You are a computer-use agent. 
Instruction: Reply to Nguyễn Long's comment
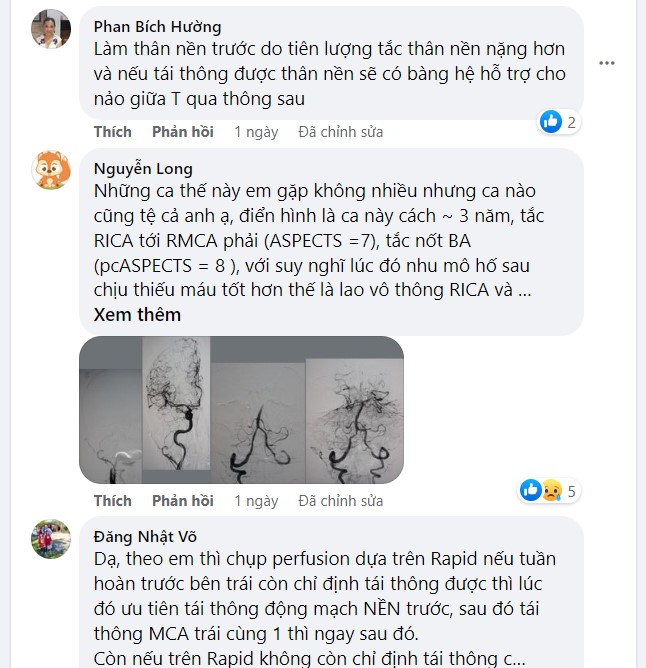pyautogui.click(x=182, y=500)
